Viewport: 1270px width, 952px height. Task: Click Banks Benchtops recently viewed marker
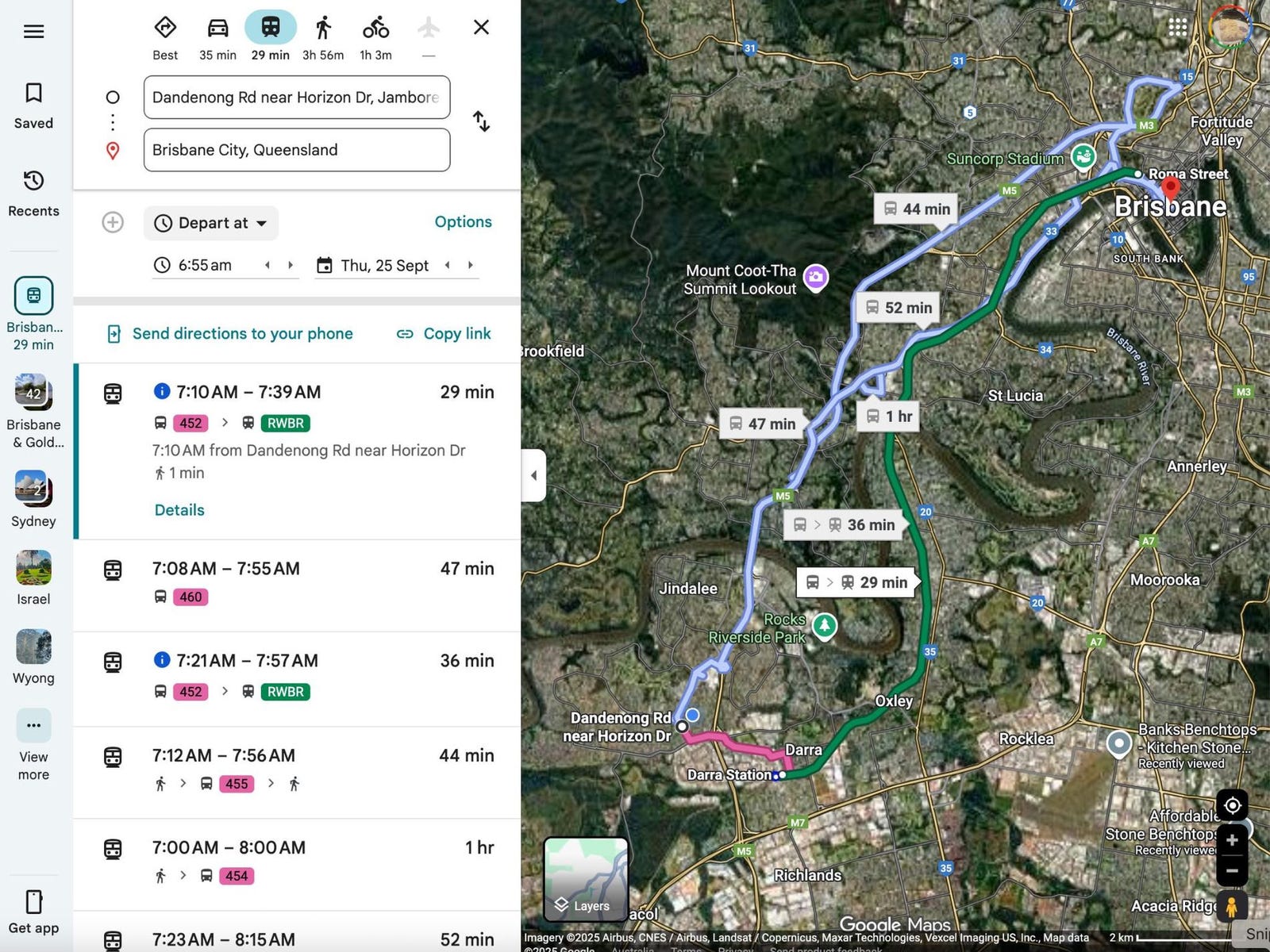pyautogui.click(x=1119, y=744)
